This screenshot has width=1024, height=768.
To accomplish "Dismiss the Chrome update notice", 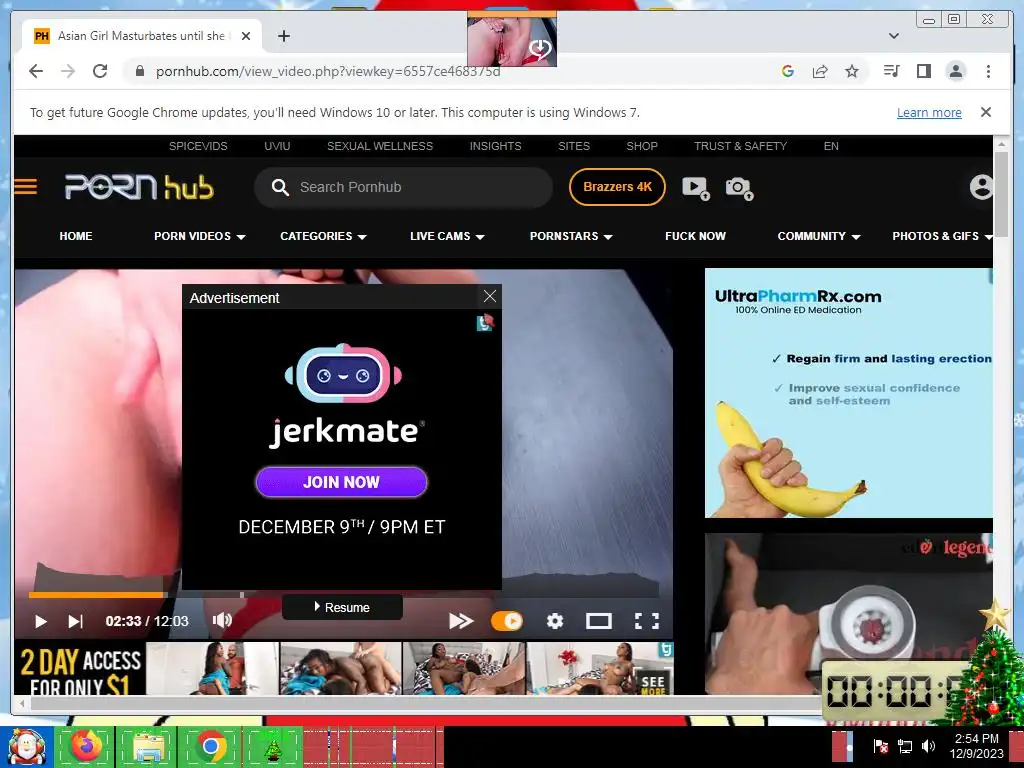I will click(985, 112).
